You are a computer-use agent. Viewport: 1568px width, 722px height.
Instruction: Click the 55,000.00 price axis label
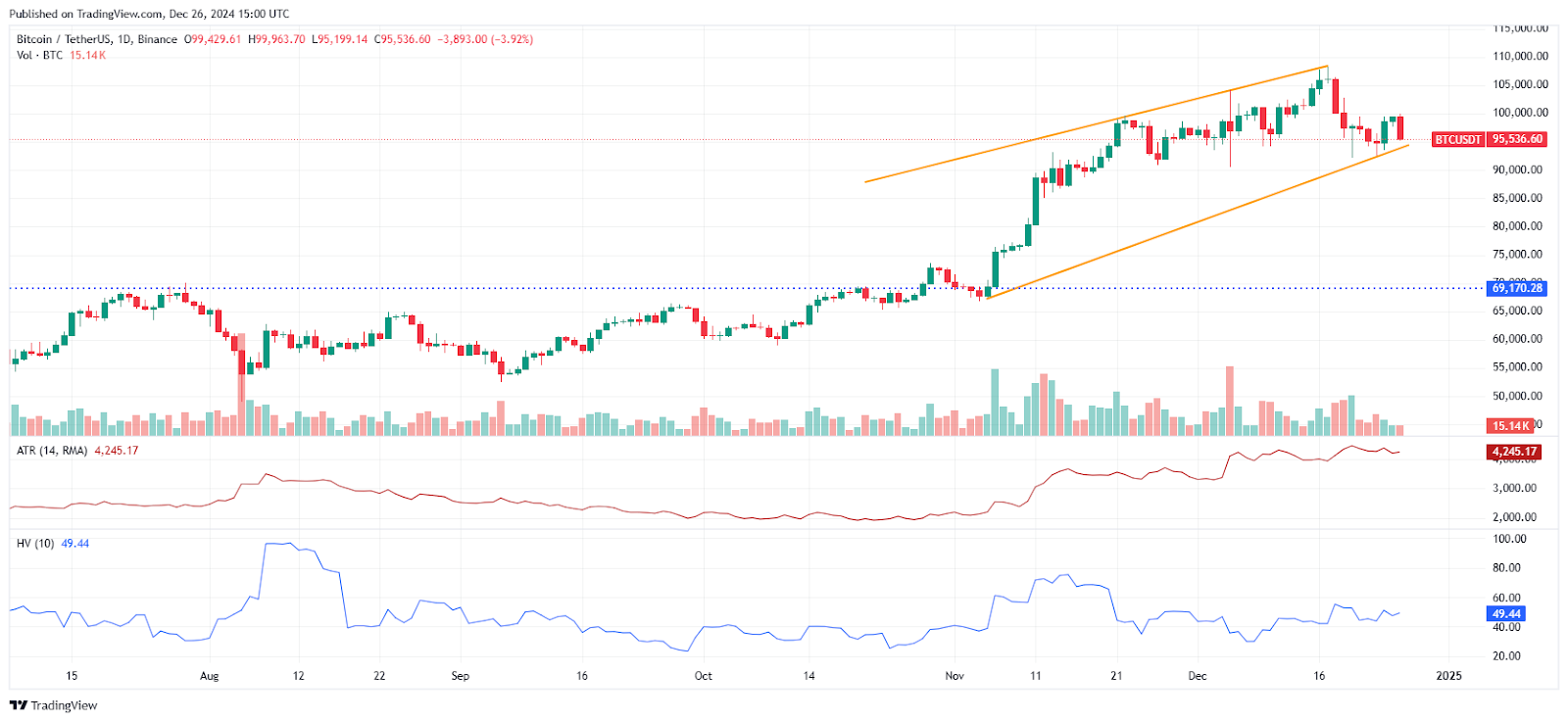[x=1518, y=367]
